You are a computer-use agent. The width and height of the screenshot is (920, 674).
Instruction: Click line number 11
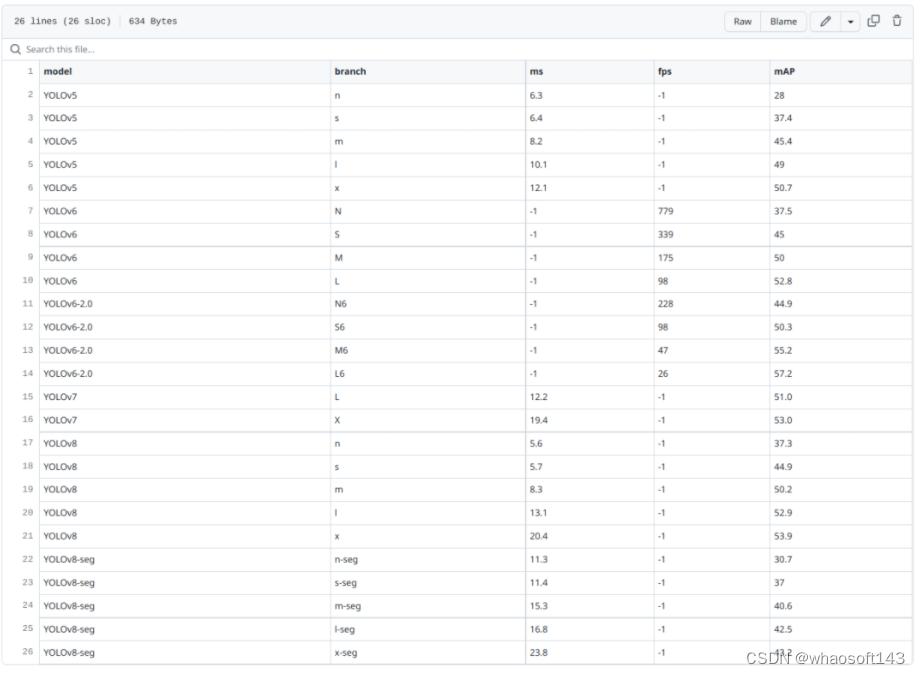(28, 304)
